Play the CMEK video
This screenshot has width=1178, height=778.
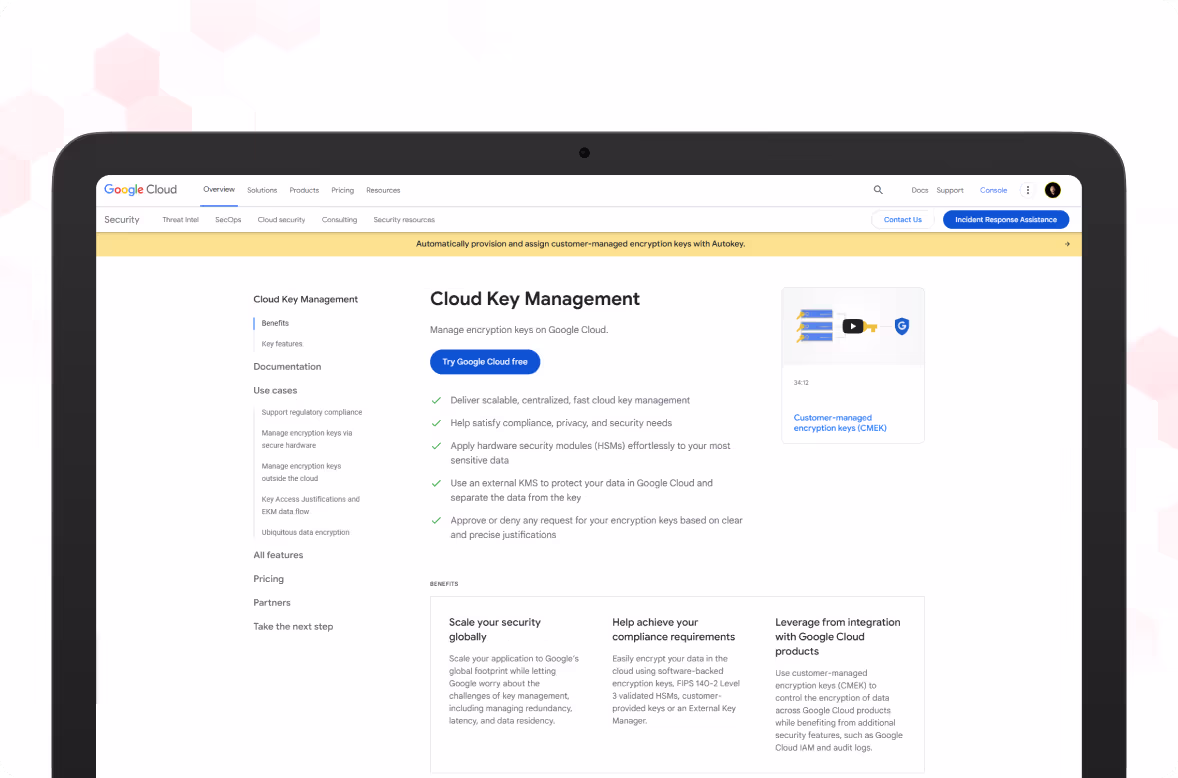pos(853,326)
